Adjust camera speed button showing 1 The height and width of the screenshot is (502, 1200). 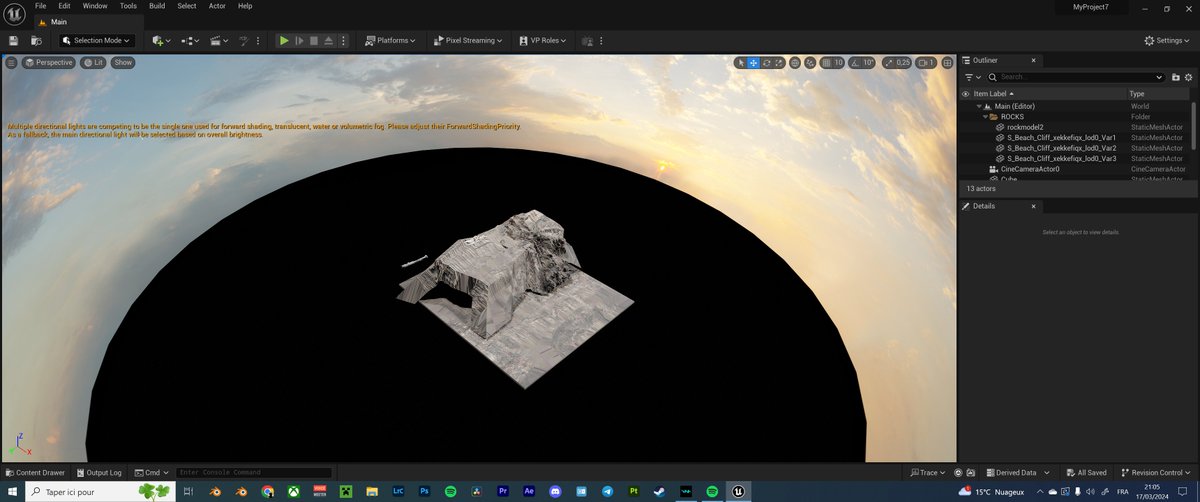[926, 62]
